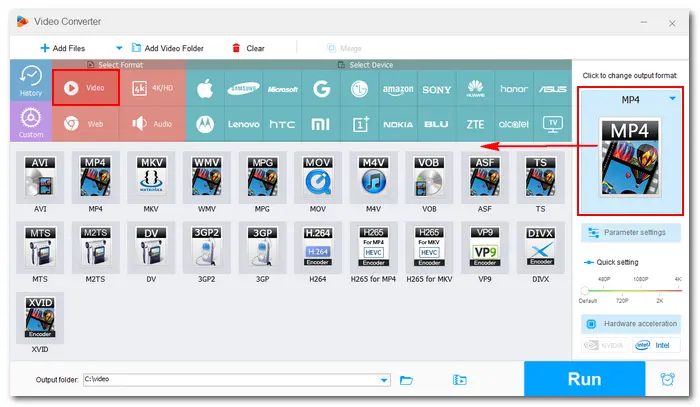This screenshot has height=407, width=700.
Task: Pick the H264 encoder format
Action: click(x=318, y=248)
